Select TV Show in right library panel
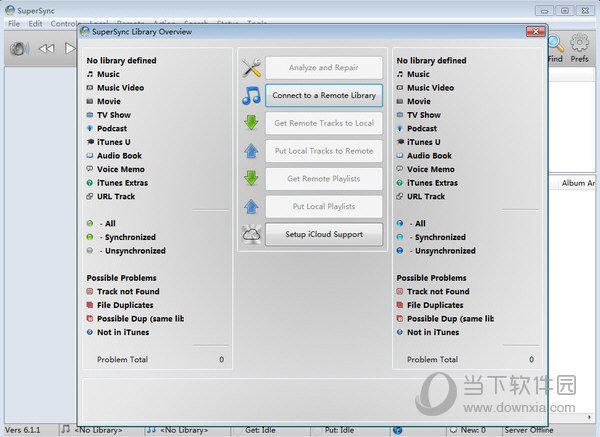 (424, 115)
